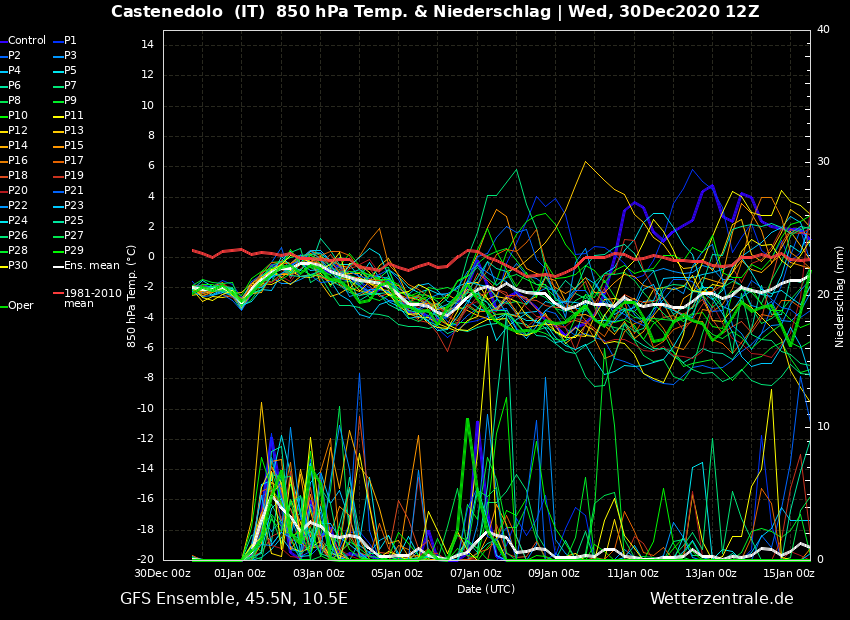Image resolution: width=850 pixels, height=620 pixels.
Task: Click the "Date (UTC)" axis title
Action: [486, 589]
